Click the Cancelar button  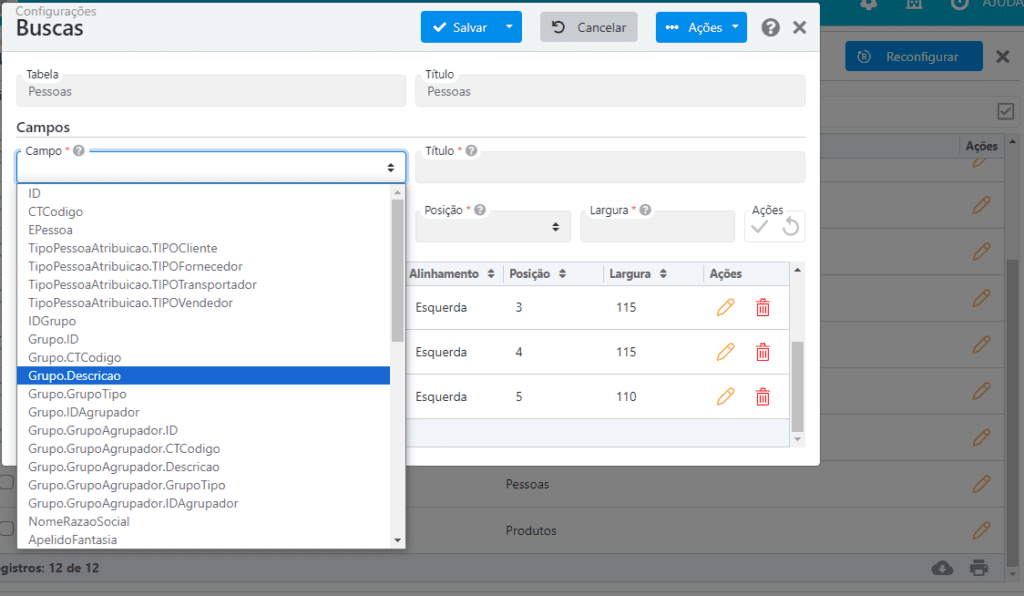pyautogui.click(x=588, y=27)
